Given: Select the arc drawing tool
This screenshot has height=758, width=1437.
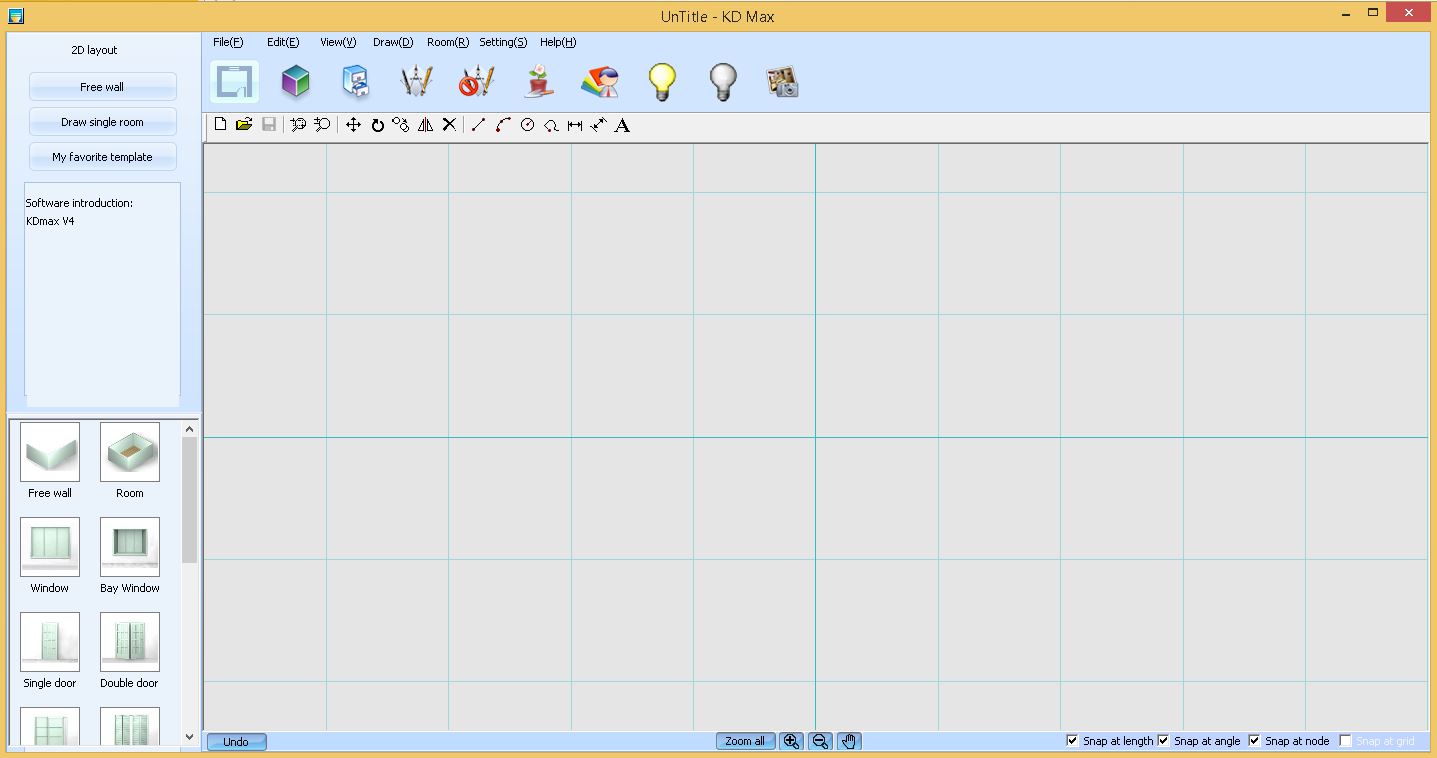Looking at the screenshot, I should tap(503, 125).
